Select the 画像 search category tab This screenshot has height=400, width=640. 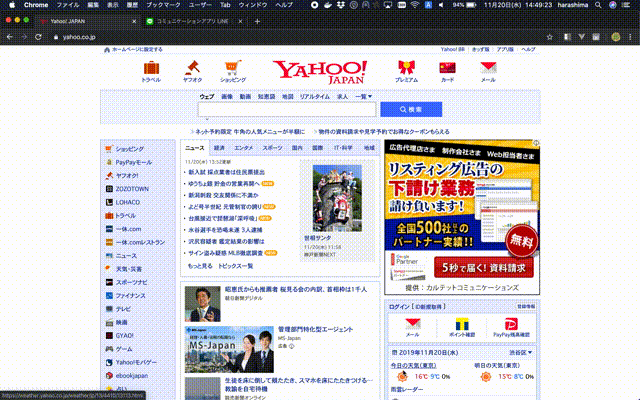tap(227, 97)
